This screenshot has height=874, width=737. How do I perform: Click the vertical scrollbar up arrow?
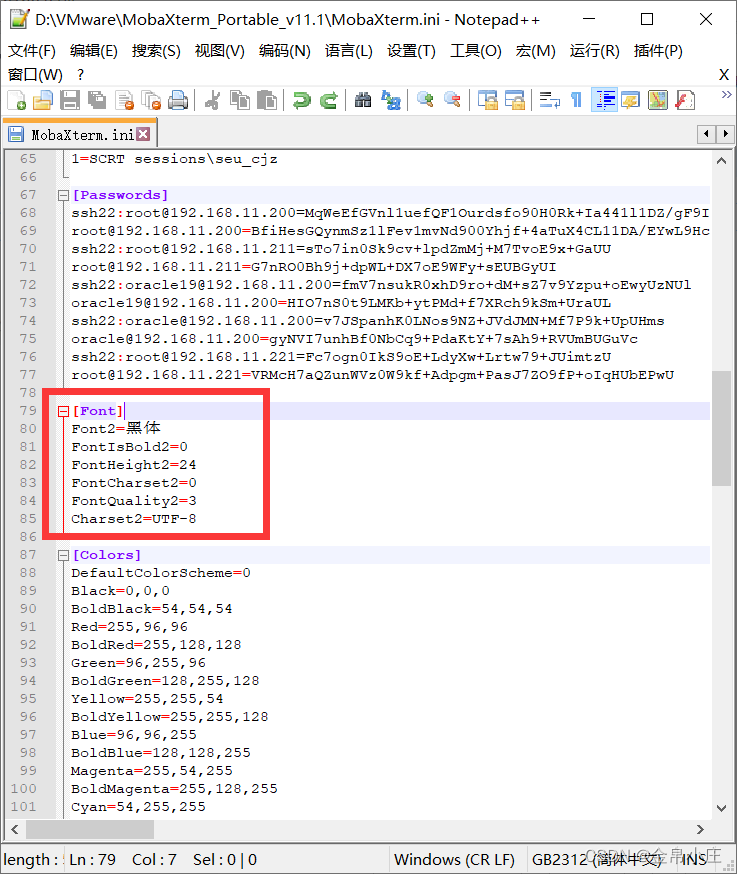(721, 161)
